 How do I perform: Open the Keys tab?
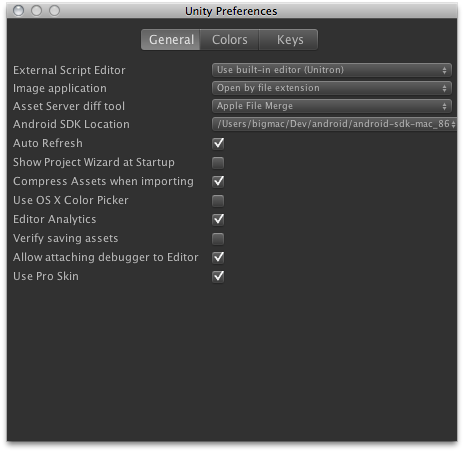tap(289, 40)
